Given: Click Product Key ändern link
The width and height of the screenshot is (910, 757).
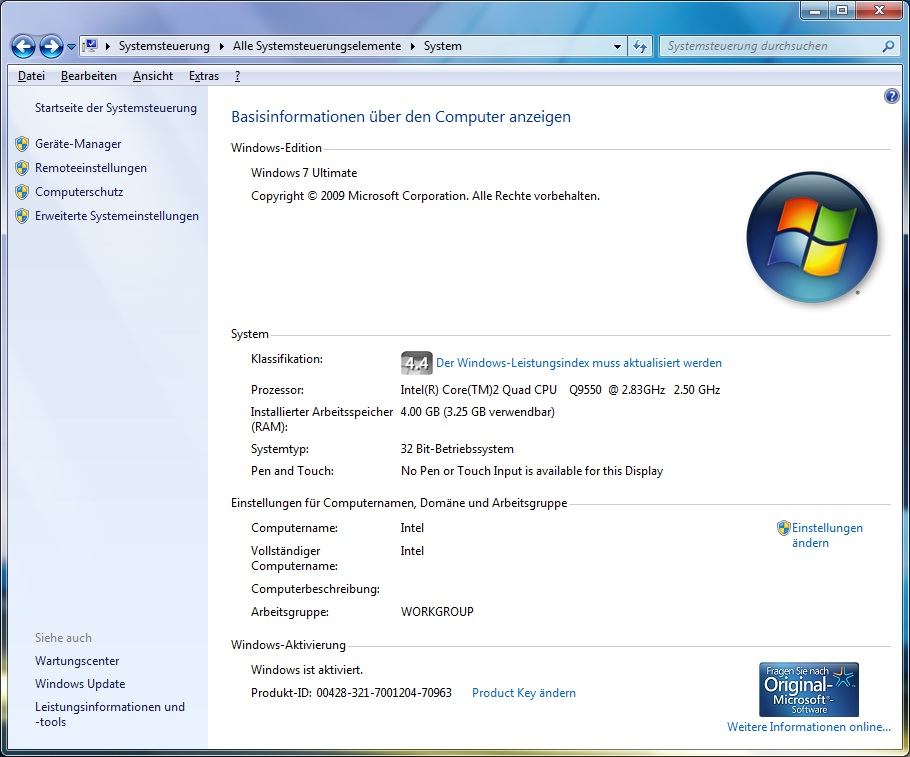Looking at the screenshot, I should click(523, 693).
